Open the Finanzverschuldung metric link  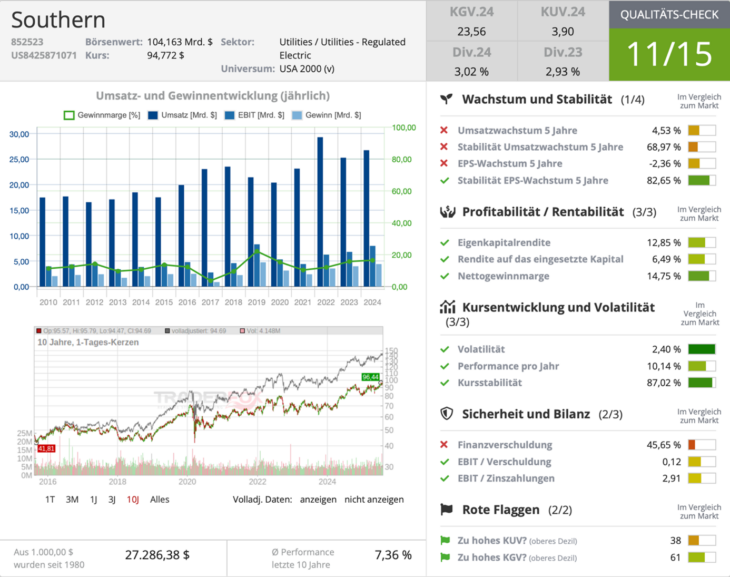[x=505, y=444]
